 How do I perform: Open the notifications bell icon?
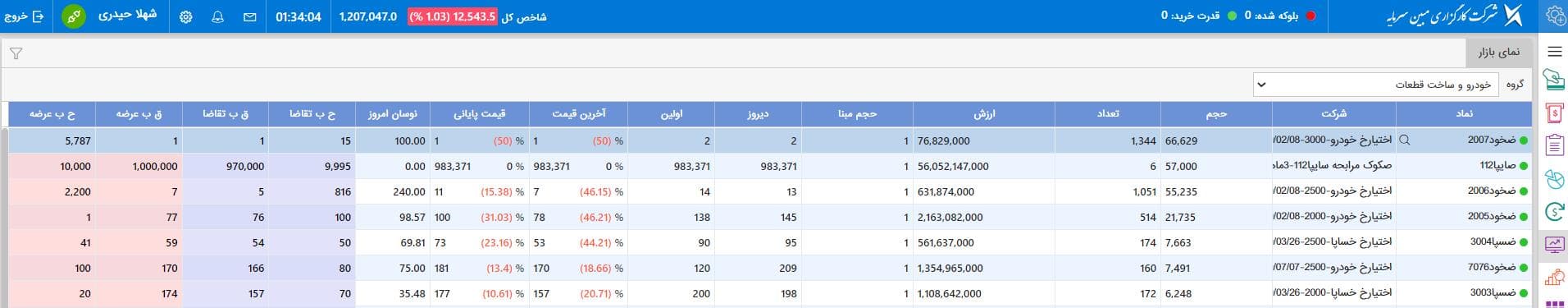tap(217, 16)
